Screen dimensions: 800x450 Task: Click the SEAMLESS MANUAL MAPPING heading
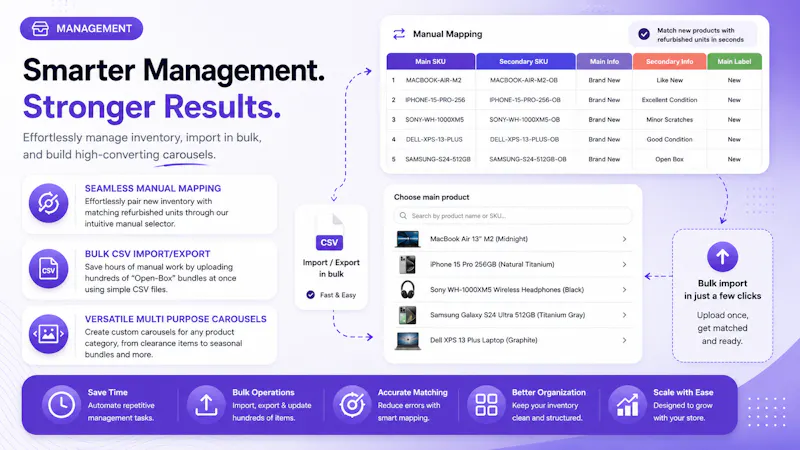pyautogui.click(x=153, y=188)
